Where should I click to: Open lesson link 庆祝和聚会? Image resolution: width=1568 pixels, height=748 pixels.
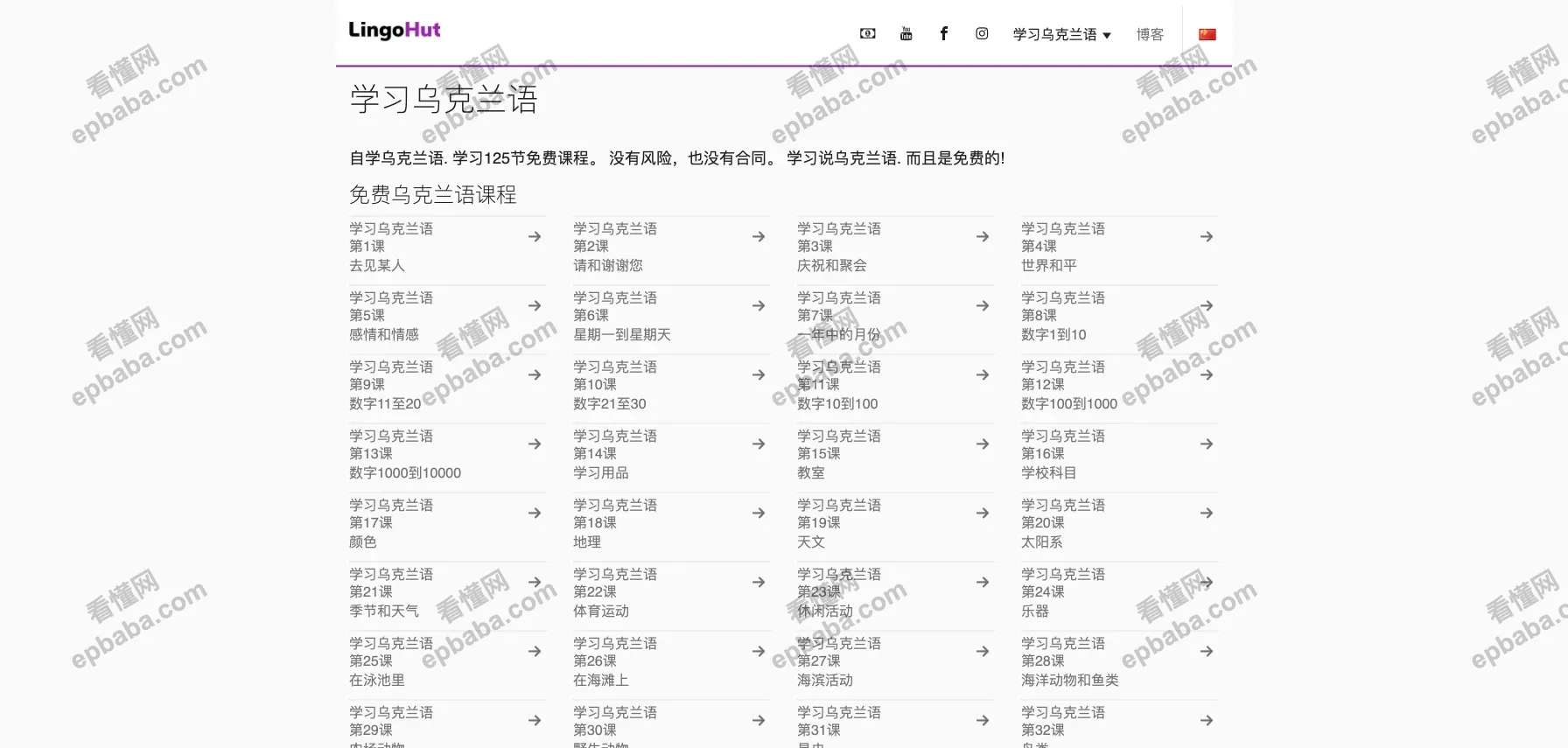(832, 265)
